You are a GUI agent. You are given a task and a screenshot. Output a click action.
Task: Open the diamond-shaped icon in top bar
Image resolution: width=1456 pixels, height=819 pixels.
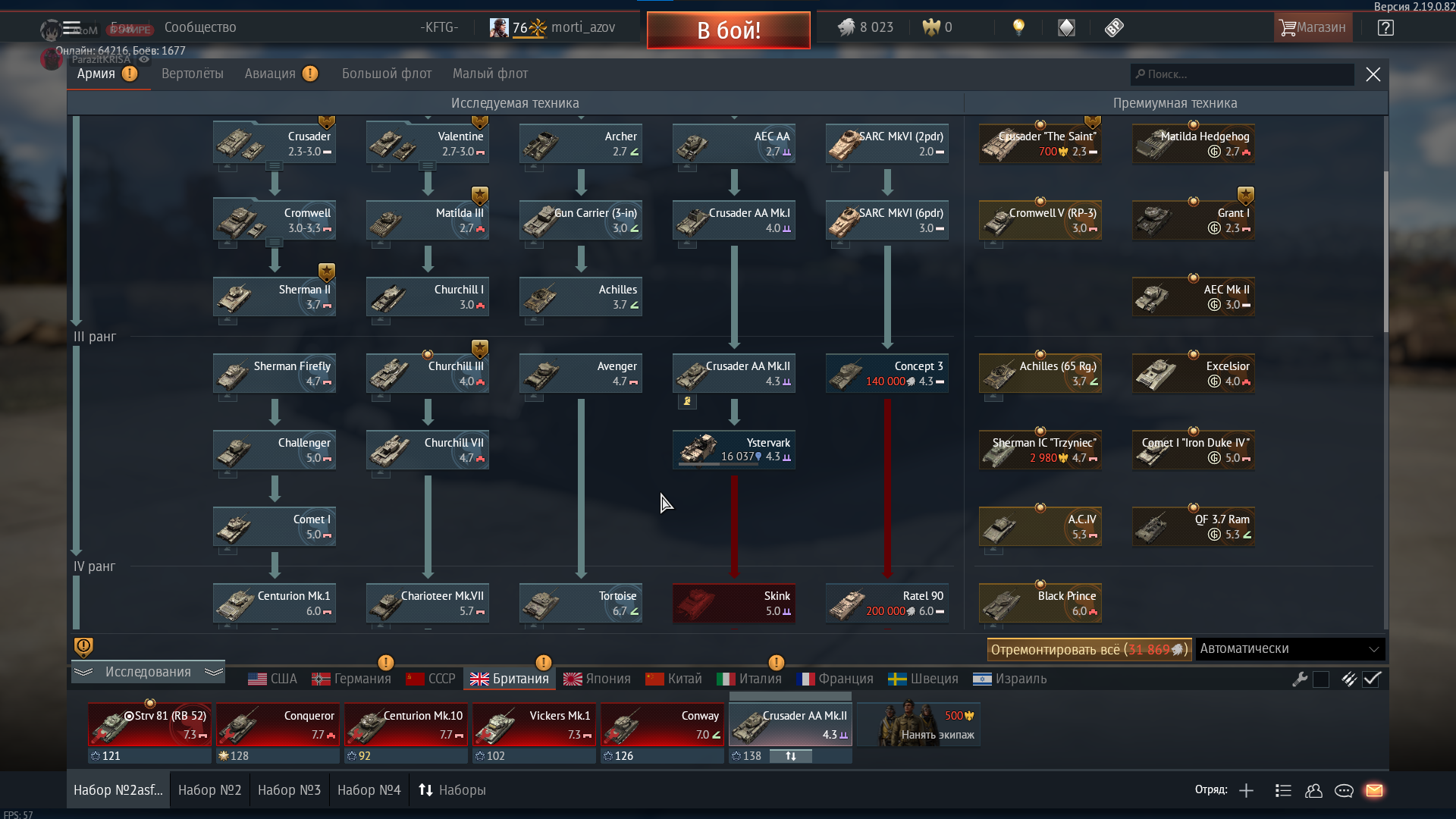[1066, 28]
